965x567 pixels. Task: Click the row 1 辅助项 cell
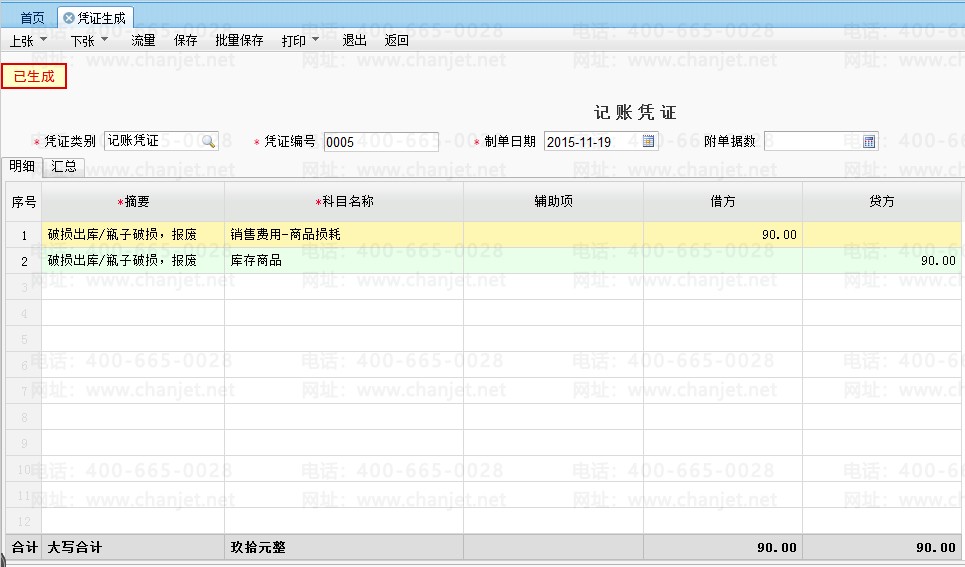(553, 235)
